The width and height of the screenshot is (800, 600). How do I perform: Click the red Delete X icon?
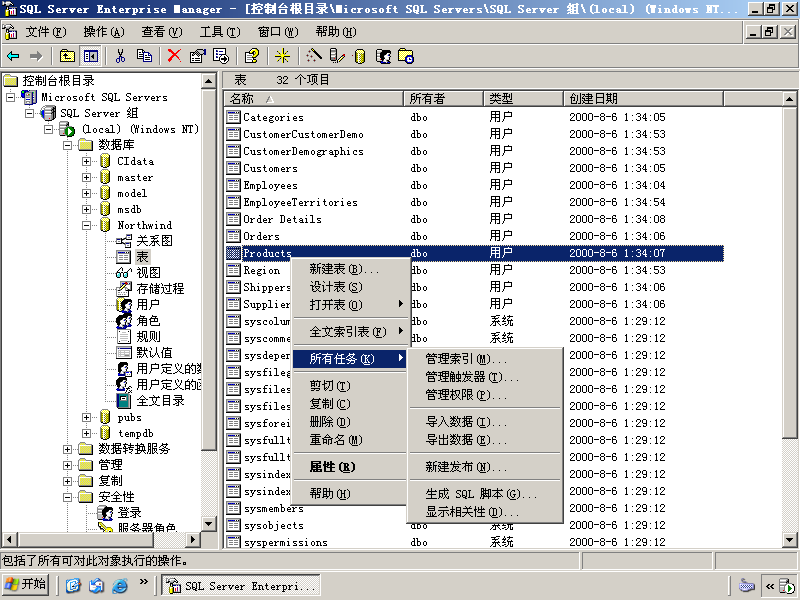pyautogui.click(x=174, y=56)
